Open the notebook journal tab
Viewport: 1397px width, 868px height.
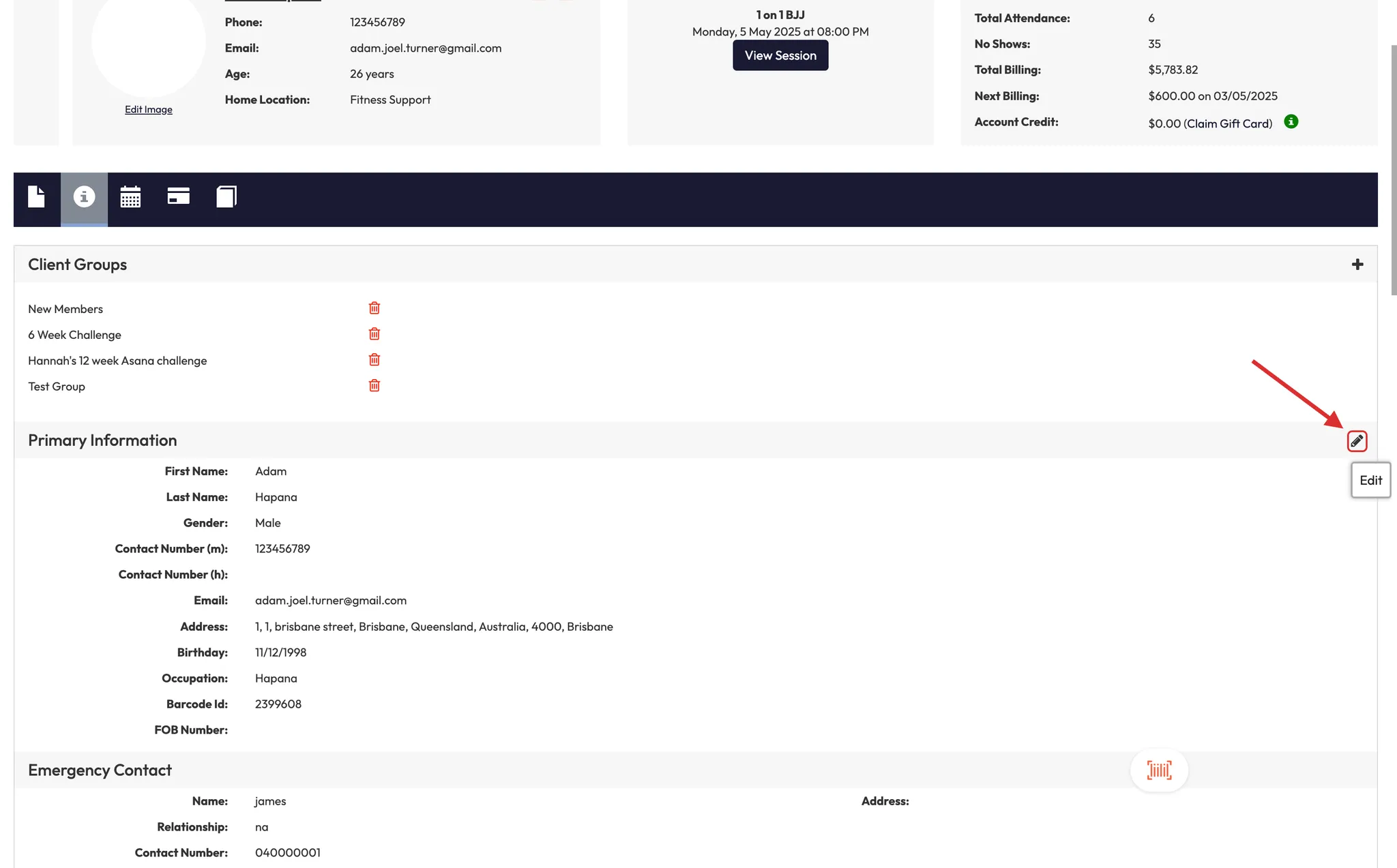click(226, 197)
